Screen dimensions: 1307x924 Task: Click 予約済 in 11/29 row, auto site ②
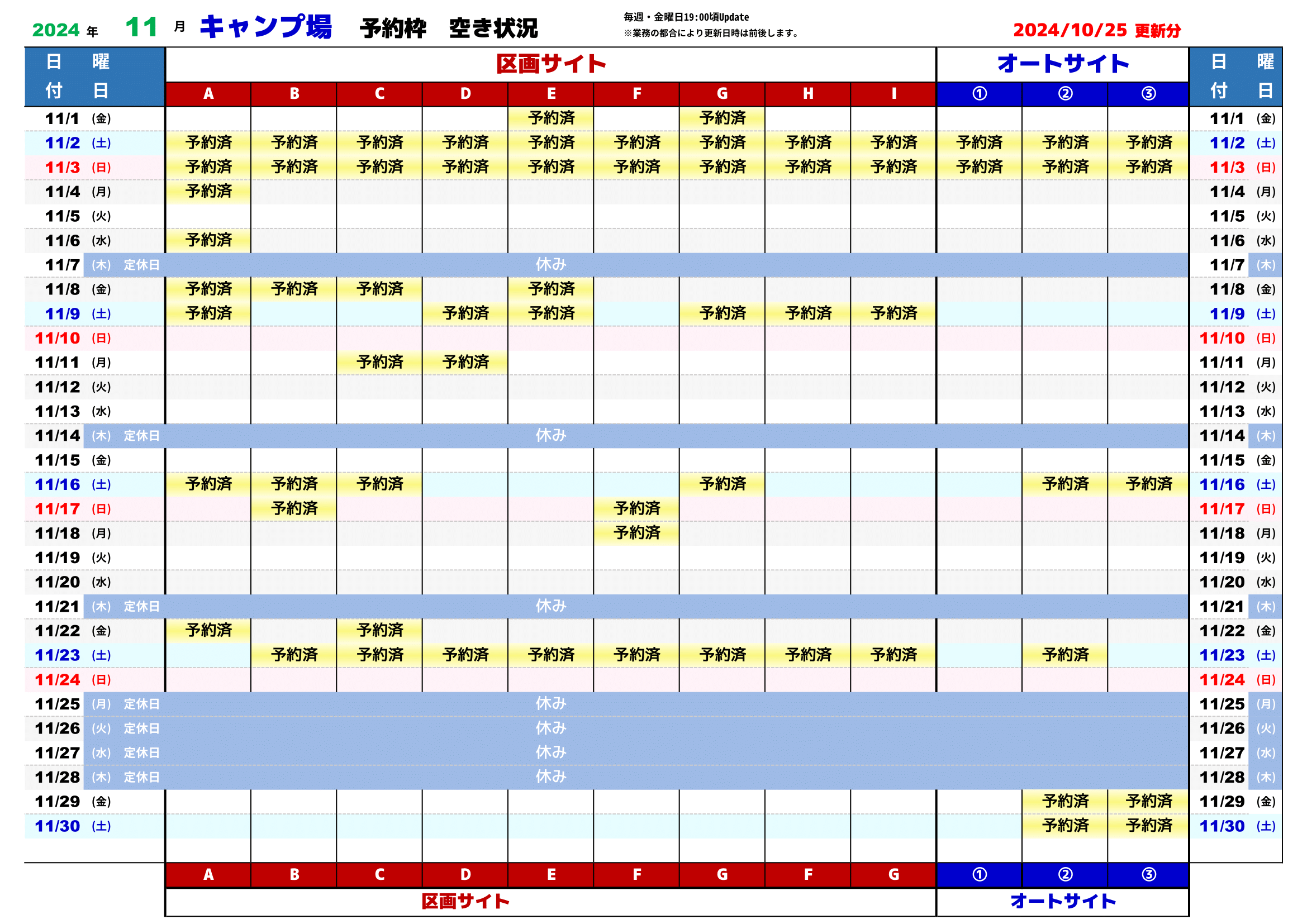tap(1065, 801)
